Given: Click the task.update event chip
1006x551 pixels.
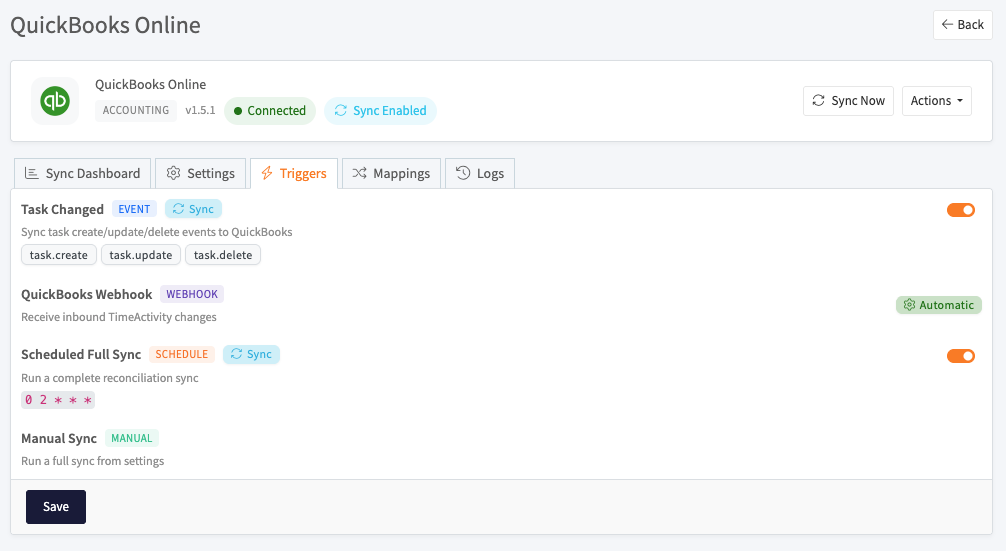Looking at the screenshot, I should [141, 255].
